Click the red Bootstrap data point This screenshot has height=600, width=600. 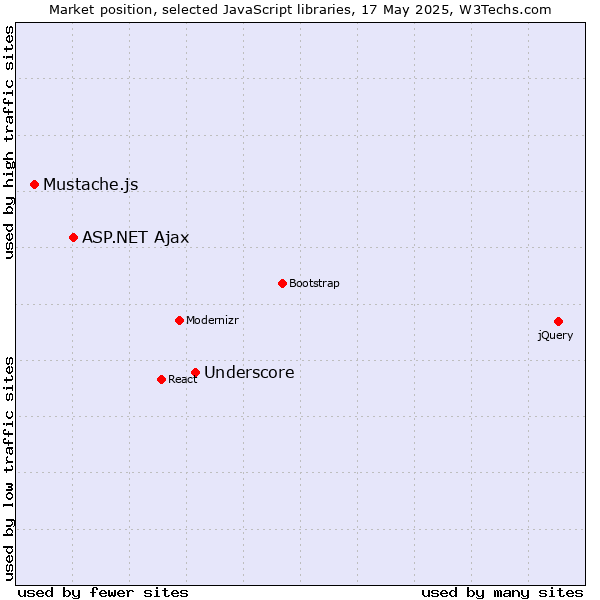click(282, 284)
